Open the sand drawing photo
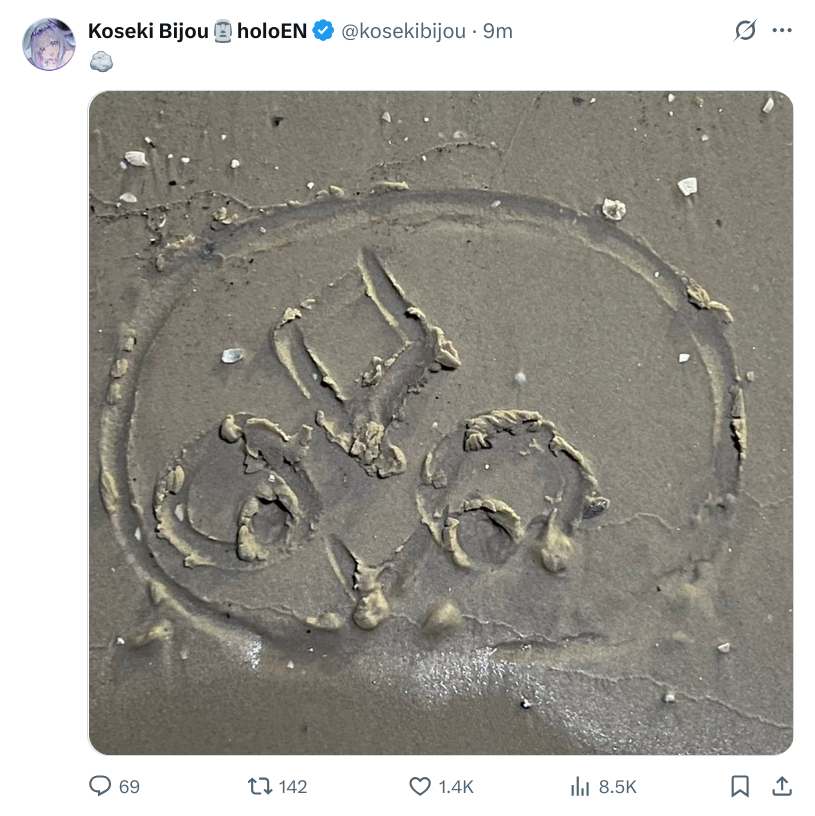 (x=441, y=423)
